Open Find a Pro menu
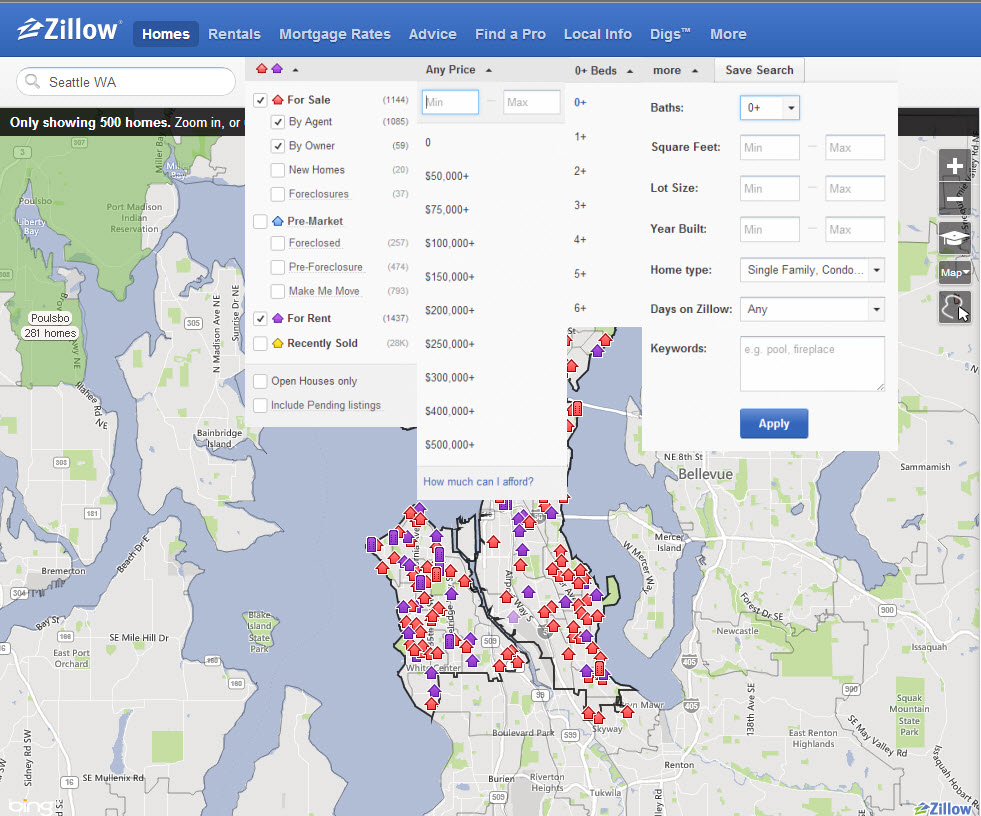The height and width of the screenshot is (816, 981). click(x=510, y=34)
